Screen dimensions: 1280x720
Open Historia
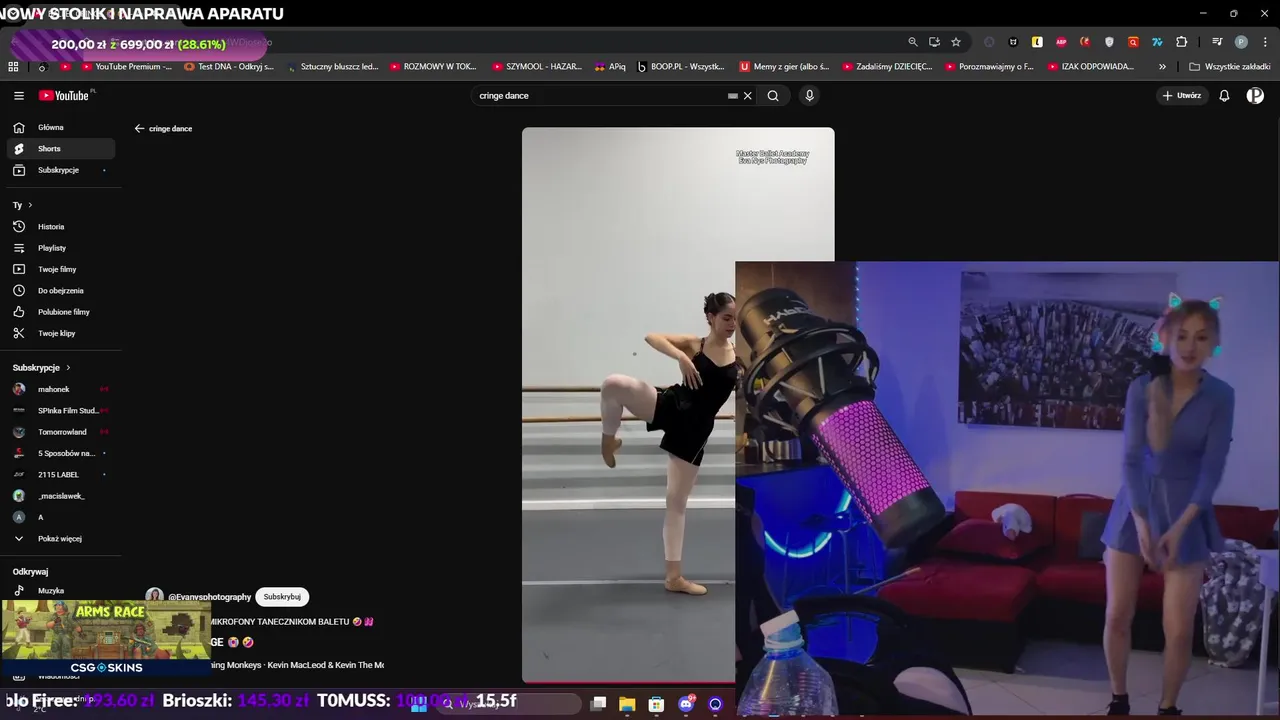point(61,227)
